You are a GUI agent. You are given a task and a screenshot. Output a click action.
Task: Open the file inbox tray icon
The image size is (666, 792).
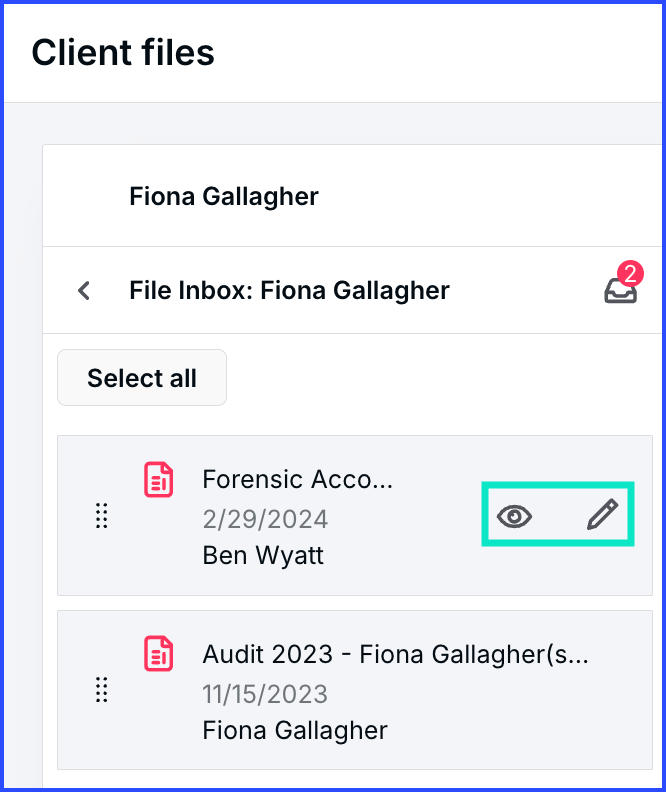coord(621,291)
